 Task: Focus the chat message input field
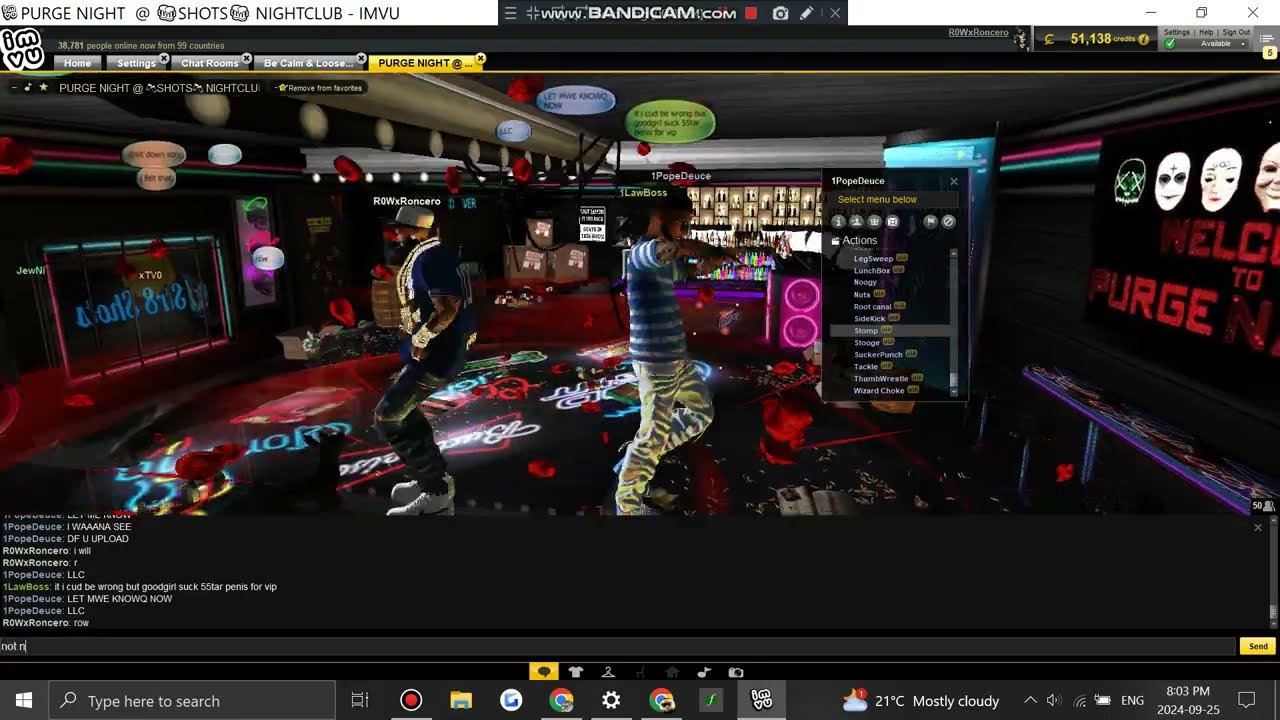618,646
